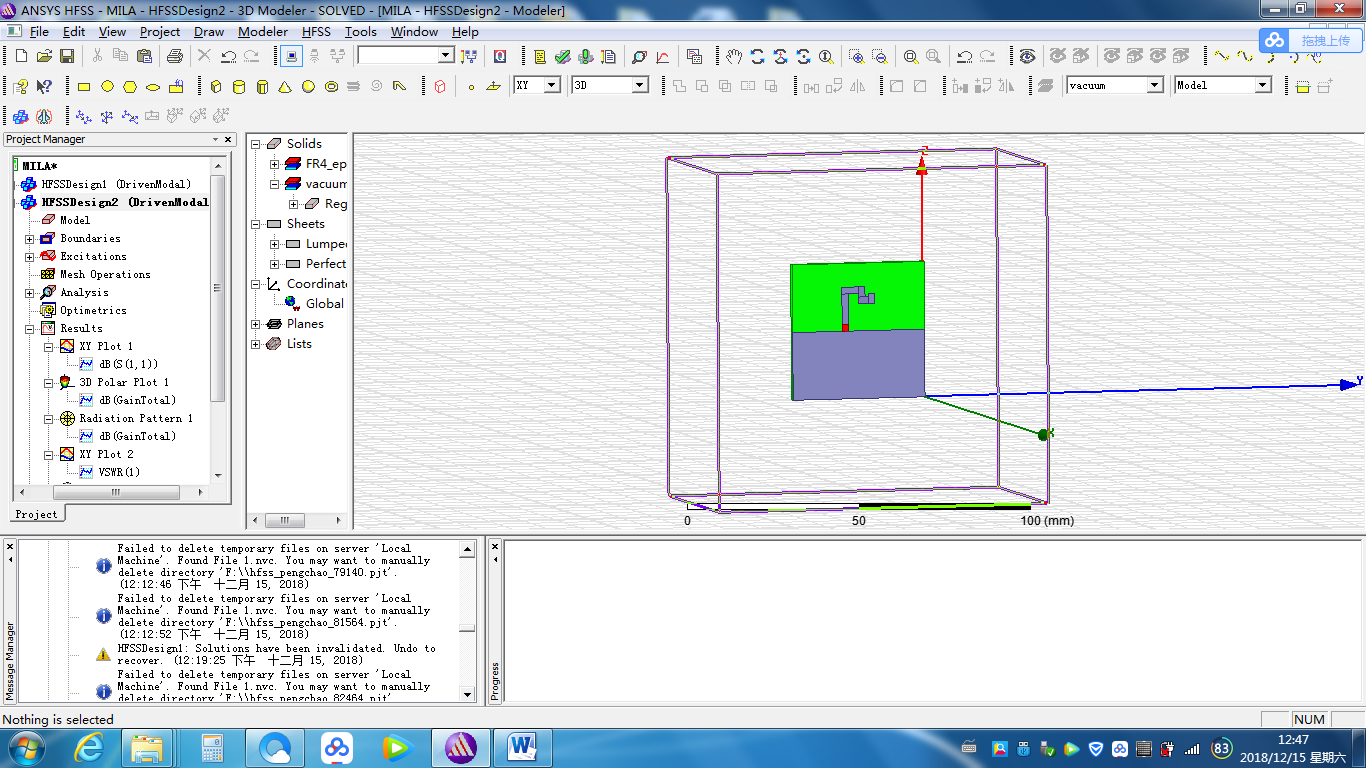This screenshot has width=1366, height=768.
Task: Print using the printer toolbar icon
Action: pyautogui.click(x=174, y=56)
